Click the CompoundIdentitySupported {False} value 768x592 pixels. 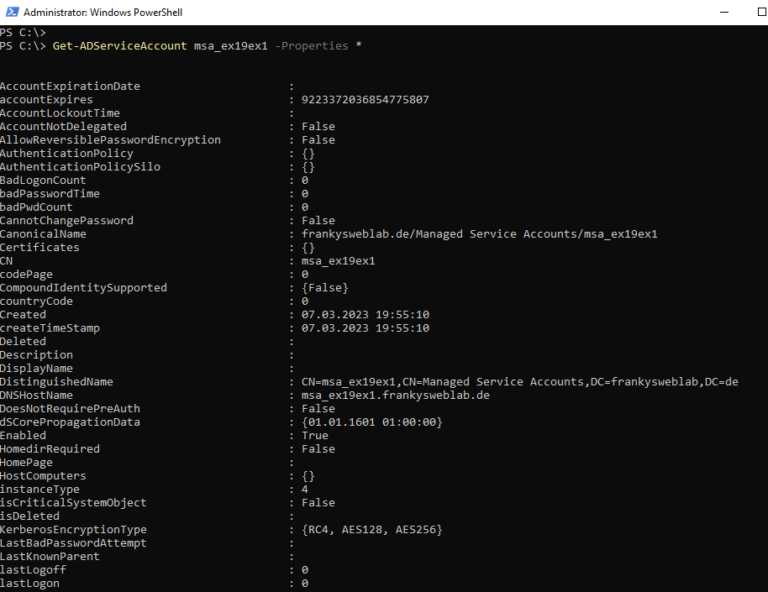coord(325,288)
